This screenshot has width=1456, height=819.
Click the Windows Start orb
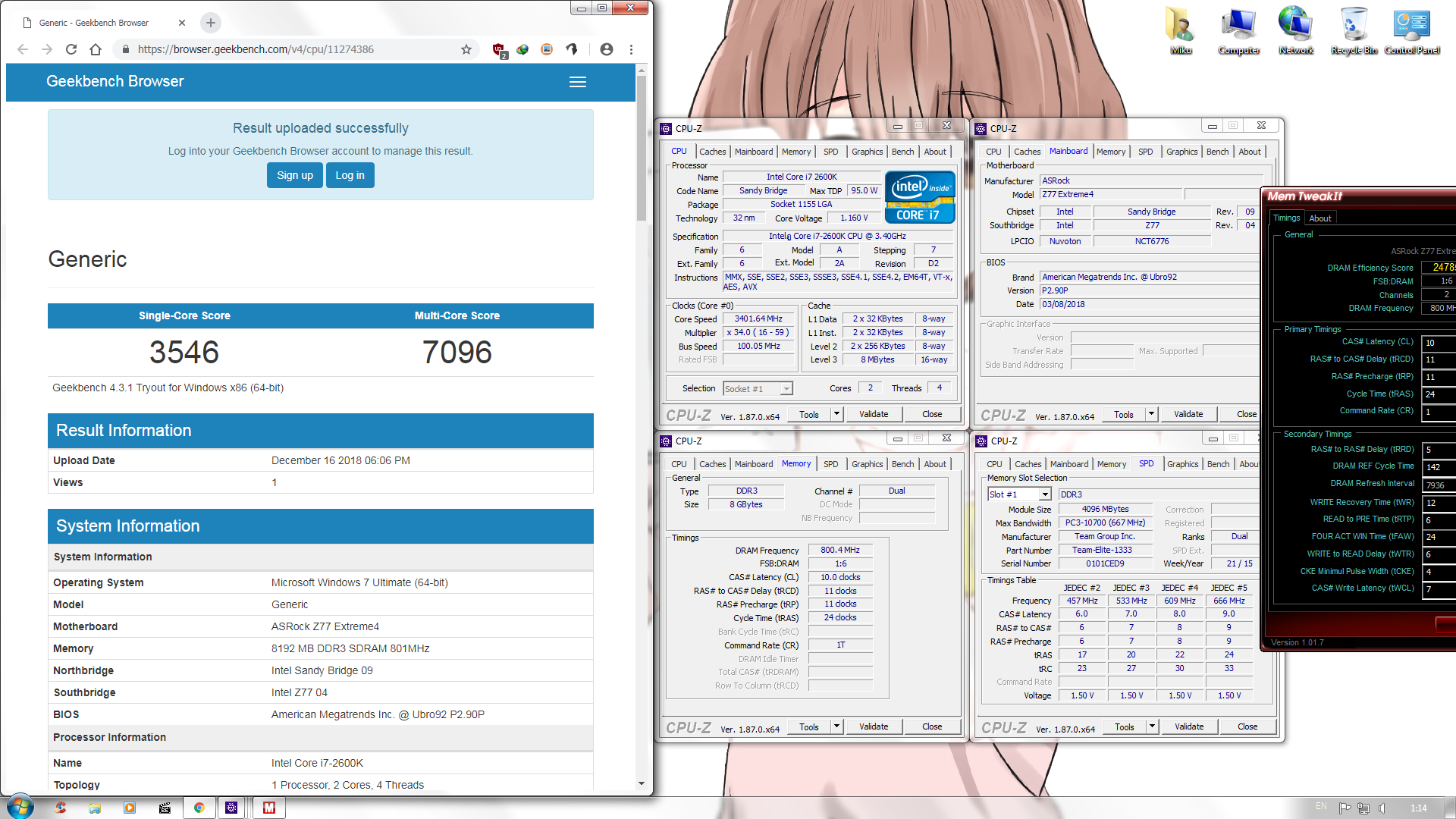click(x=20, y=806)
